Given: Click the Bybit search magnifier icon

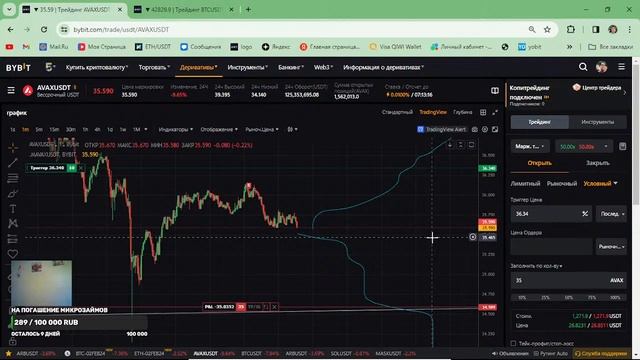Looking at the screenshot, I should pos(583,67).
